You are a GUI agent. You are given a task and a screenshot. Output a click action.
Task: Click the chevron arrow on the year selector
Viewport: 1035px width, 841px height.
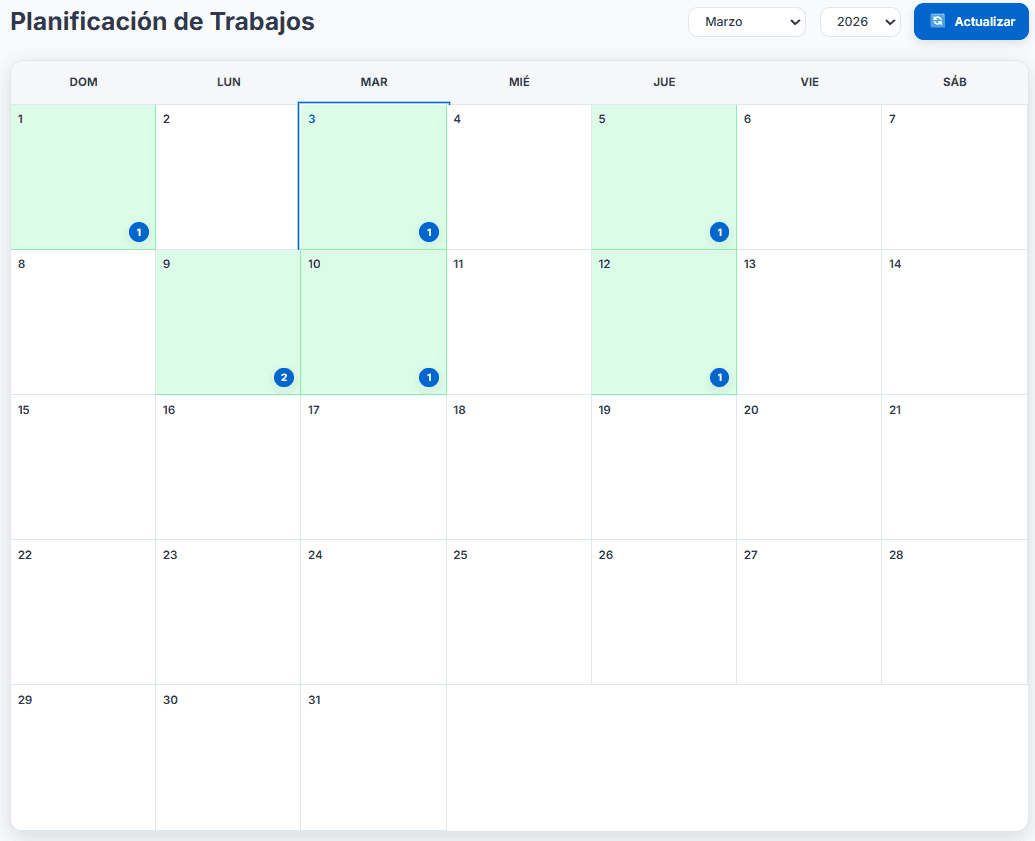pyautogui.click(x=889, y=21)
